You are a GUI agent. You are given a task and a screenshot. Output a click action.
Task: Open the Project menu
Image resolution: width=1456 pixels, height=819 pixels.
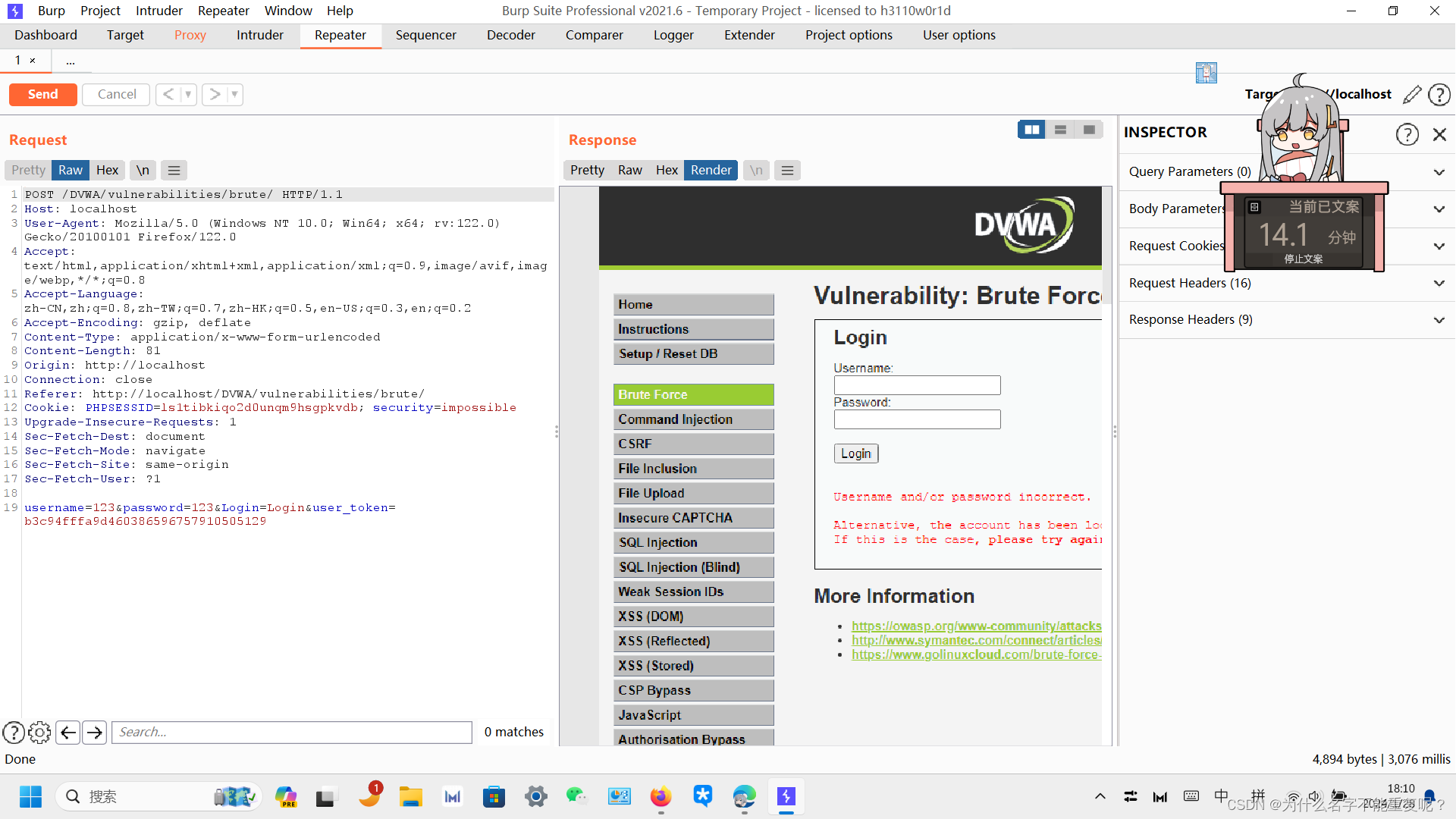100,11
